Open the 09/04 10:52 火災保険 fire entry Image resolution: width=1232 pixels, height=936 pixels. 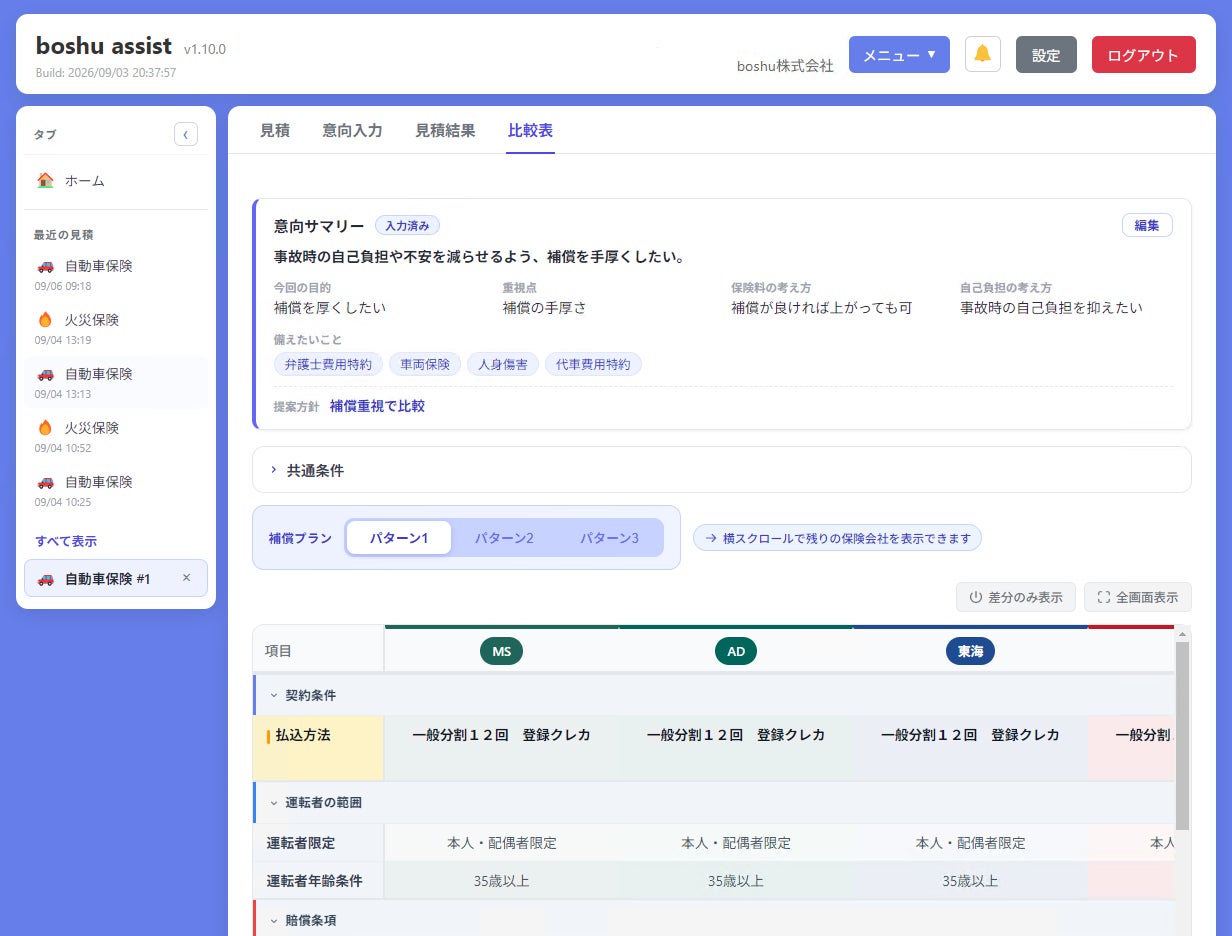(116, 436)
